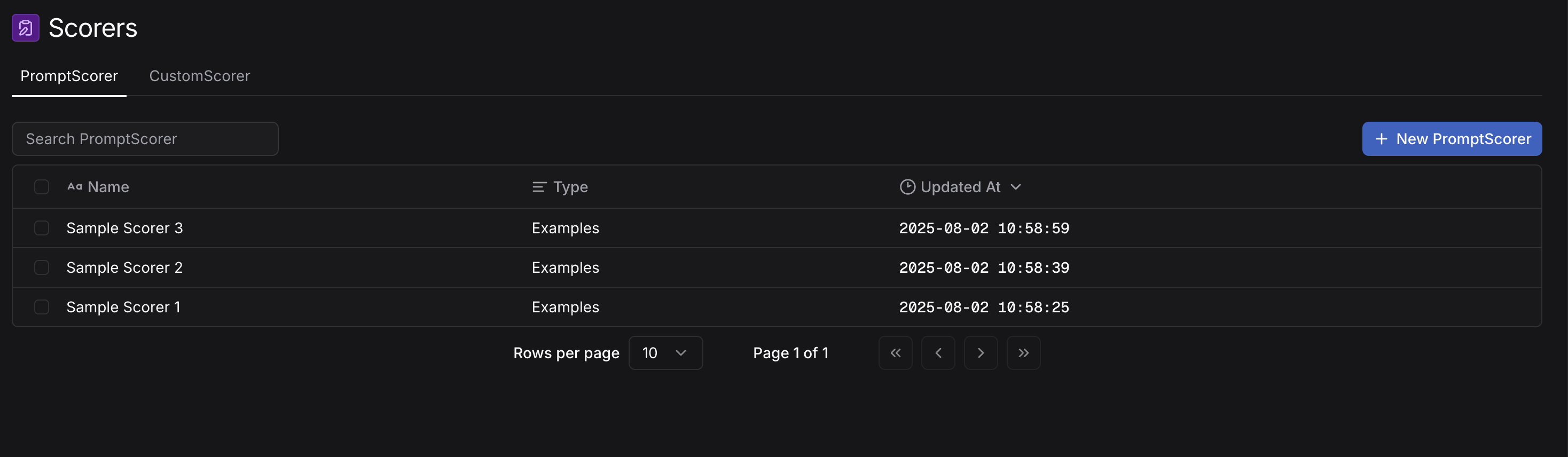Switch to the CustomScorer tab
Screen dimensions: 1568x457
point(200,76)
